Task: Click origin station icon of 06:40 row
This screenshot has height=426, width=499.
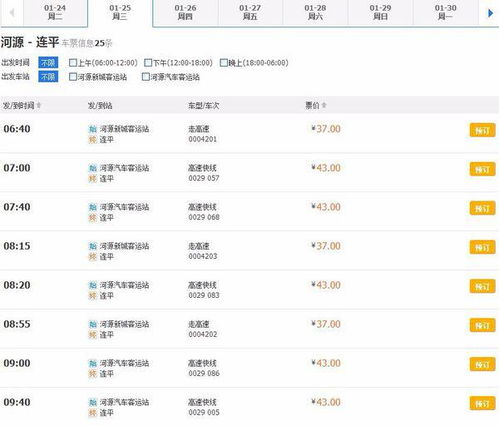Action: [93, 129]
